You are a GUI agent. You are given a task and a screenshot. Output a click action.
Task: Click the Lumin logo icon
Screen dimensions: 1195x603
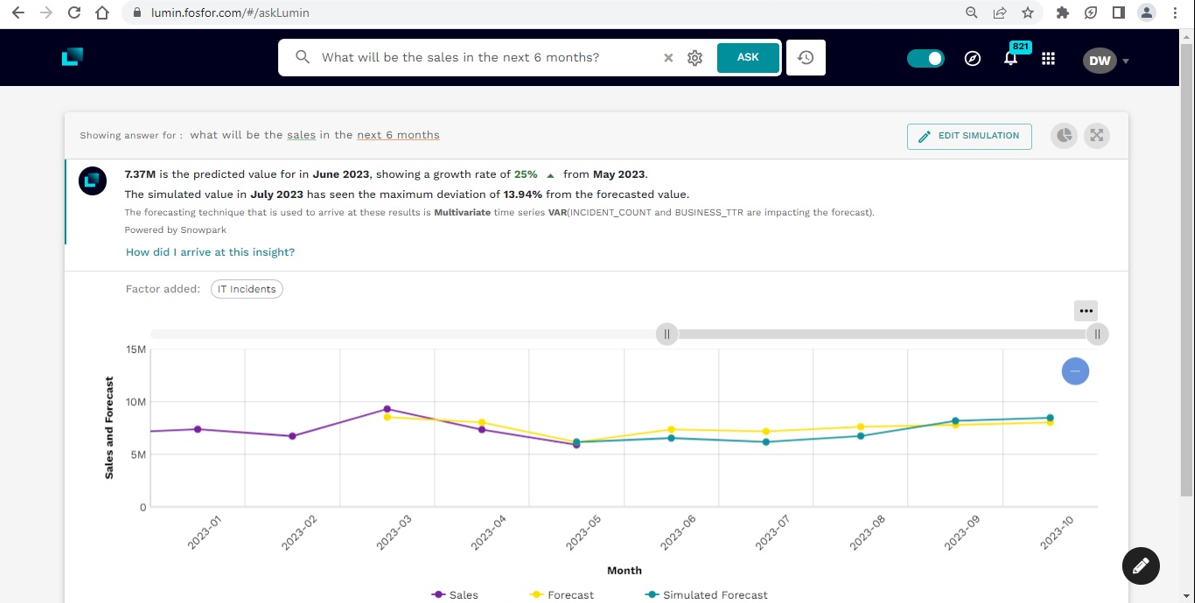tap(72, 57)
